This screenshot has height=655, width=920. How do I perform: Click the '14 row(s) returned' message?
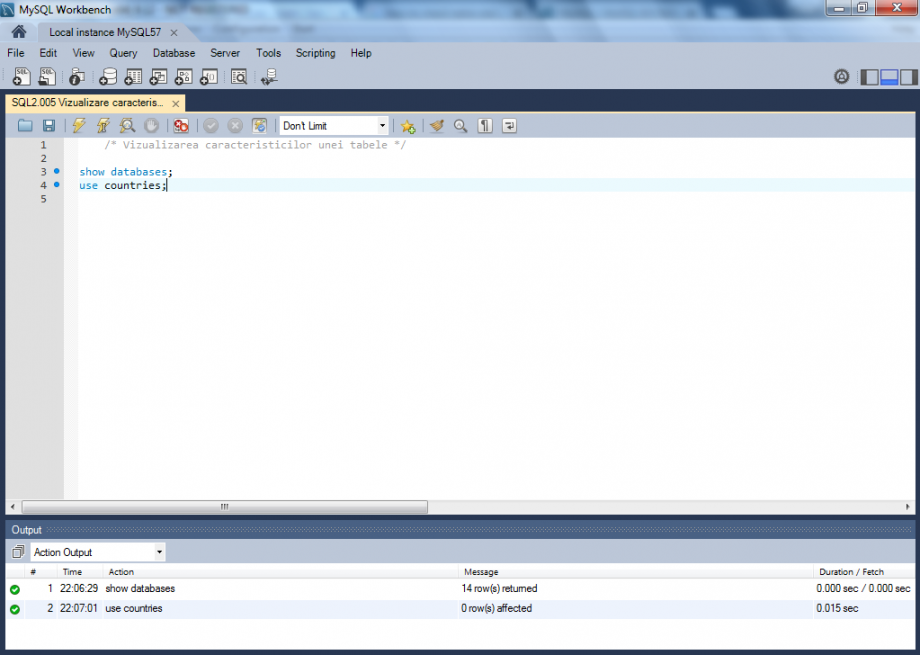499,589
